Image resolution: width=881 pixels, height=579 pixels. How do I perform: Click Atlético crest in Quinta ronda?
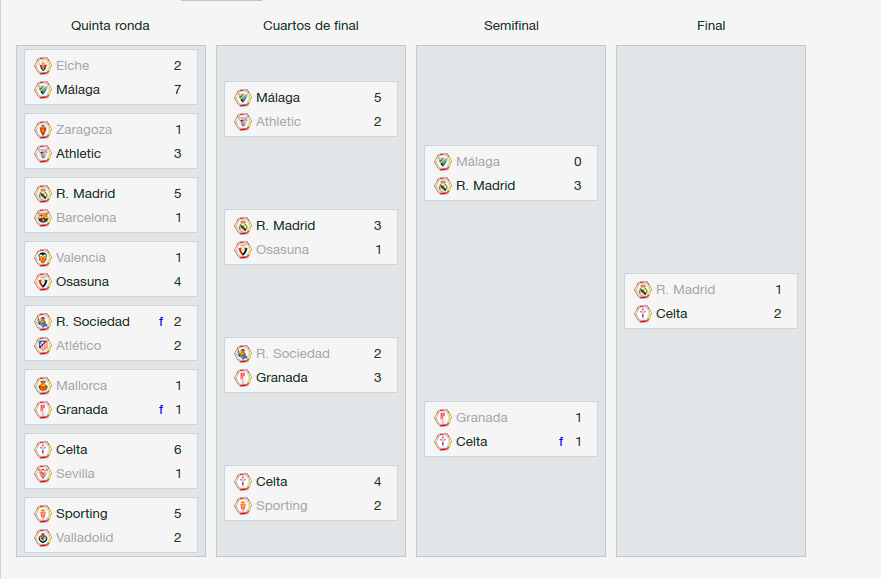tap(43, 345)
